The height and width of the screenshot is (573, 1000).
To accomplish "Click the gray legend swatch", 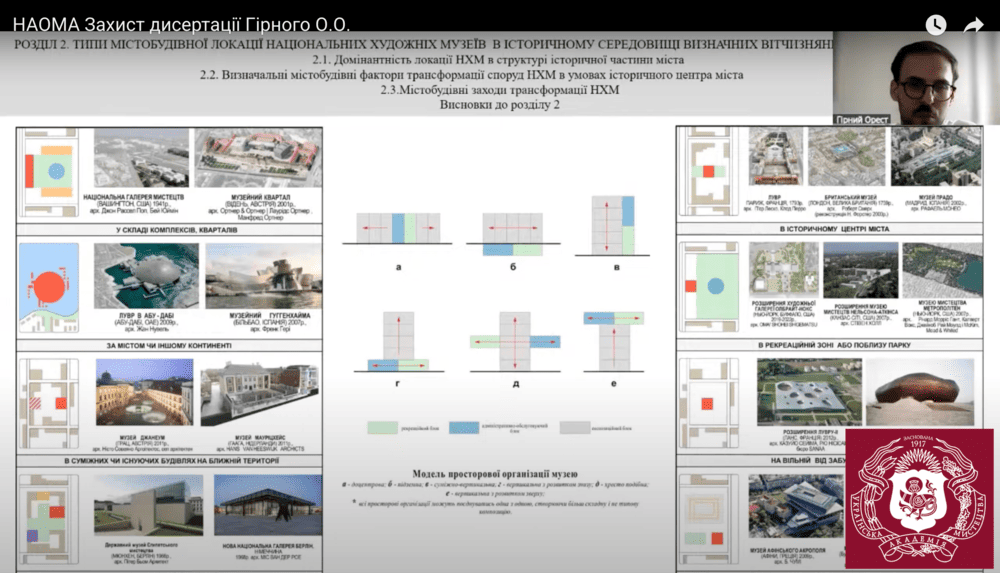I will coord(575,428).
